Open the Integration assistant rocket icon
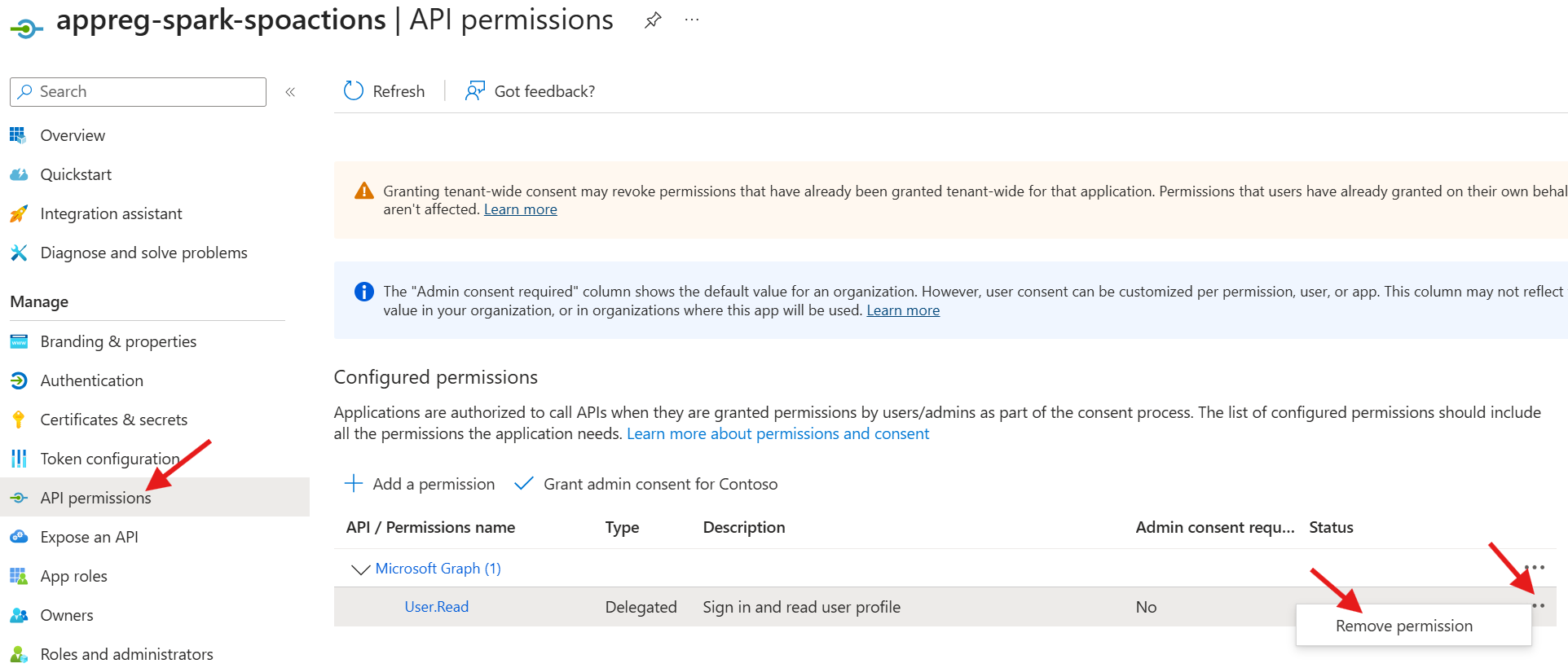Screen dimensions: 1568x668 tap(19, 213)
